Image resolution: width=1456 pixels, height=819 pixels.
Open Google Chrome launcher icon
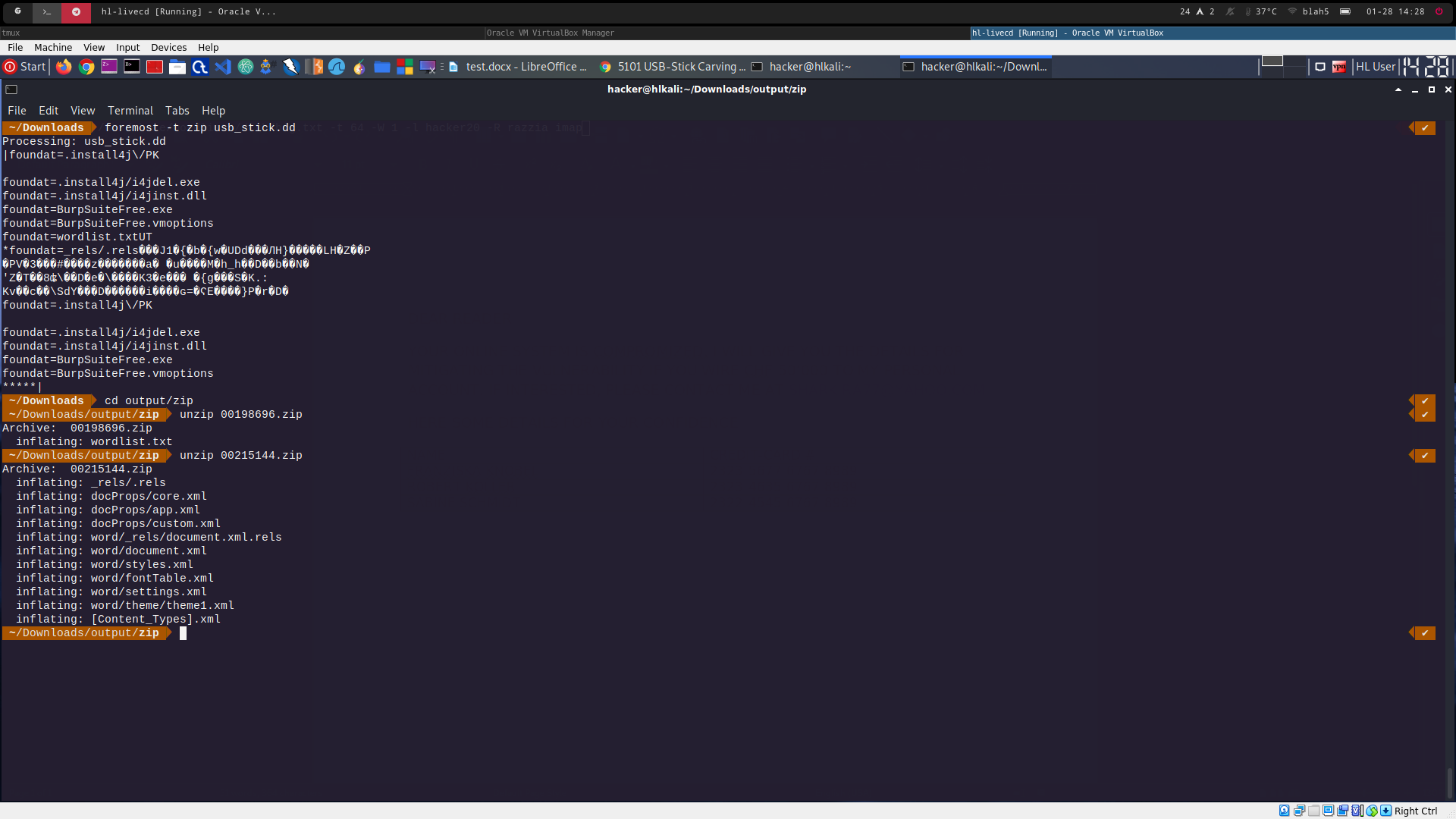86,67
